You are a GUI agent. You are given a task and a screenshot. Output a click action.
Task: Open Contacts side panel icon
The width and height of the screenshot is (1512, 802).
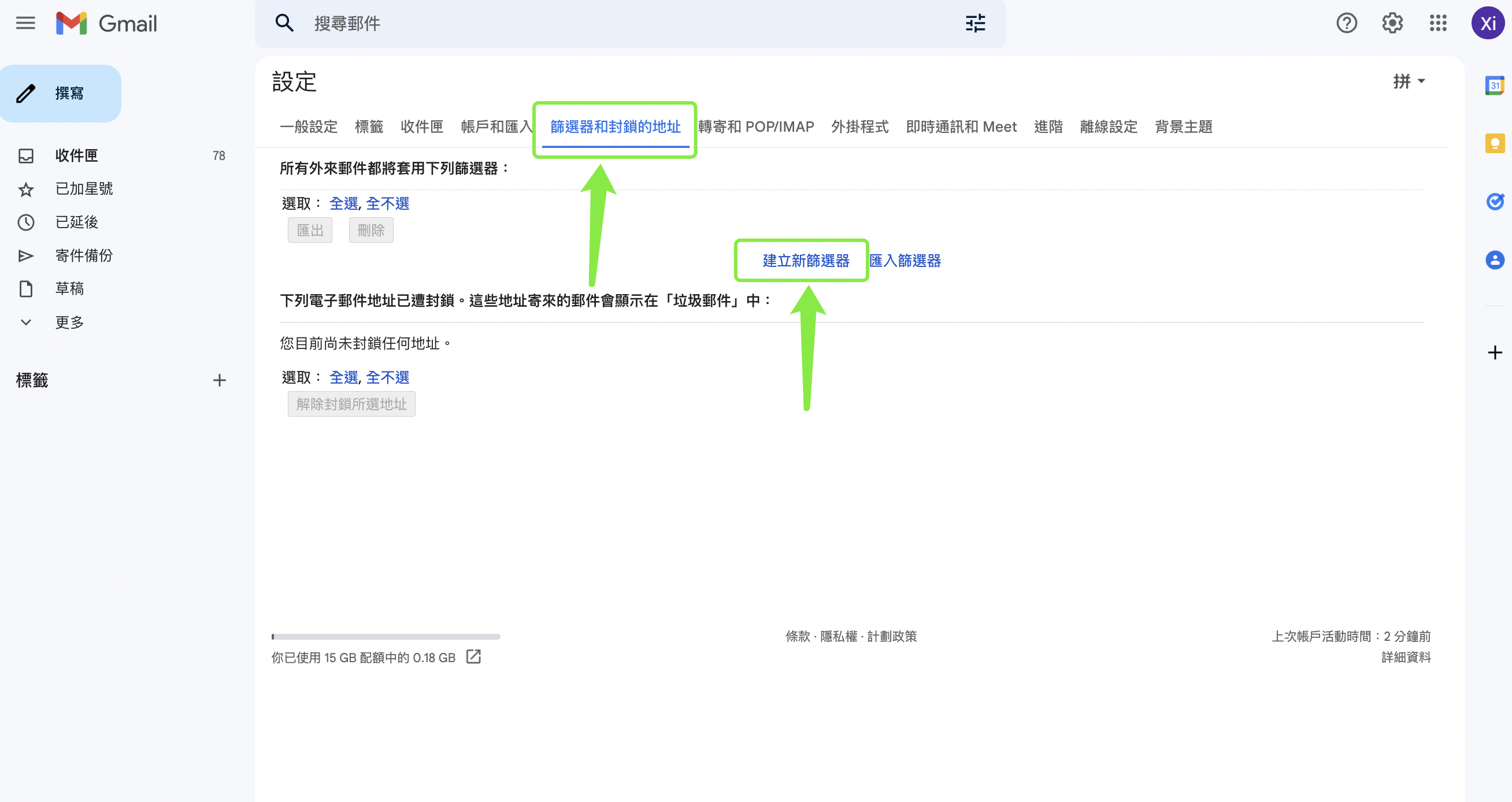coord(1495,260)
